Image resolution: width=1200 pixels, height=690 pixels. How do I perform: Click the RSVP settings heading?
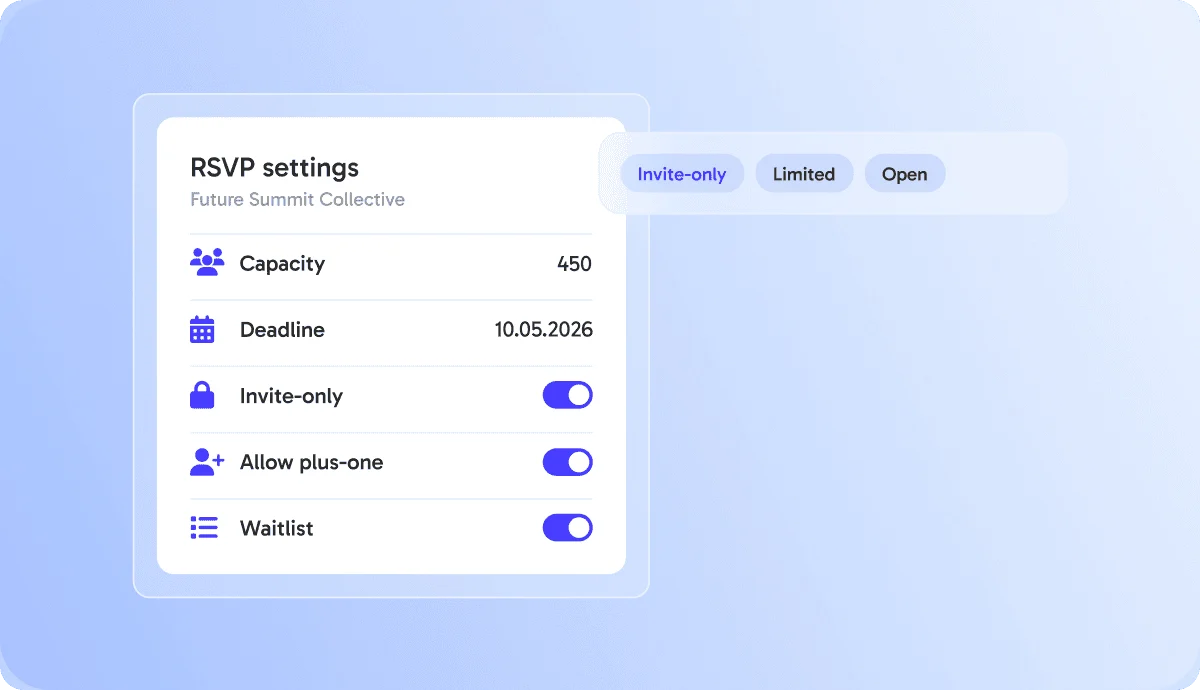coord(274,167)
